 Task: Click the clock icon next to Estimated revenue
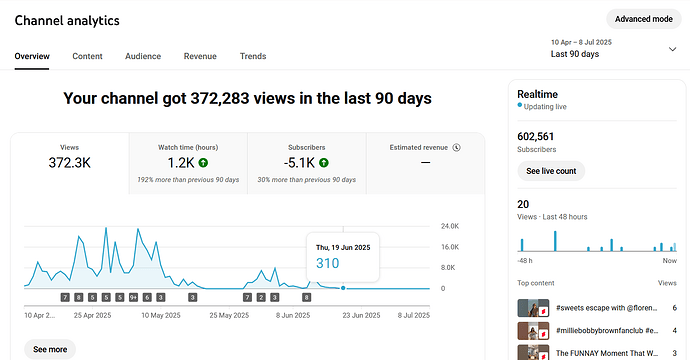point(457,147)
